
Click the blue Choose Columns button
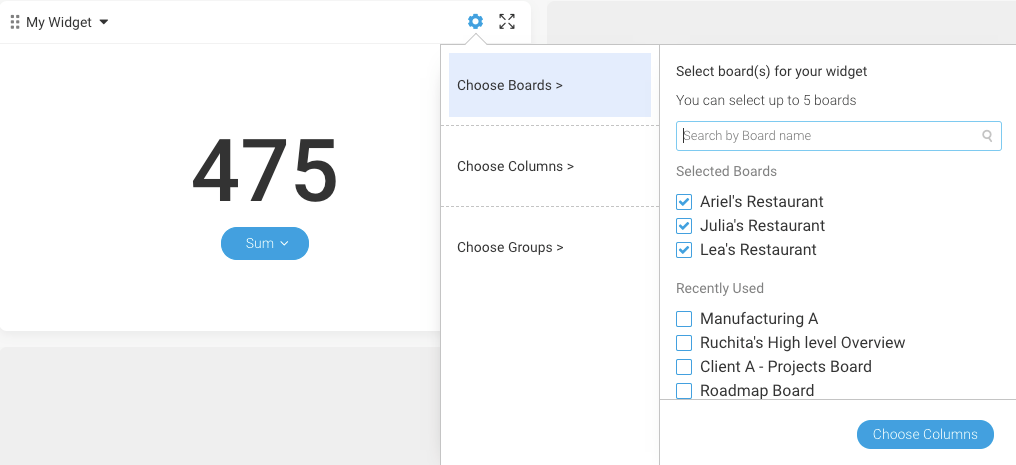[925, 435]
